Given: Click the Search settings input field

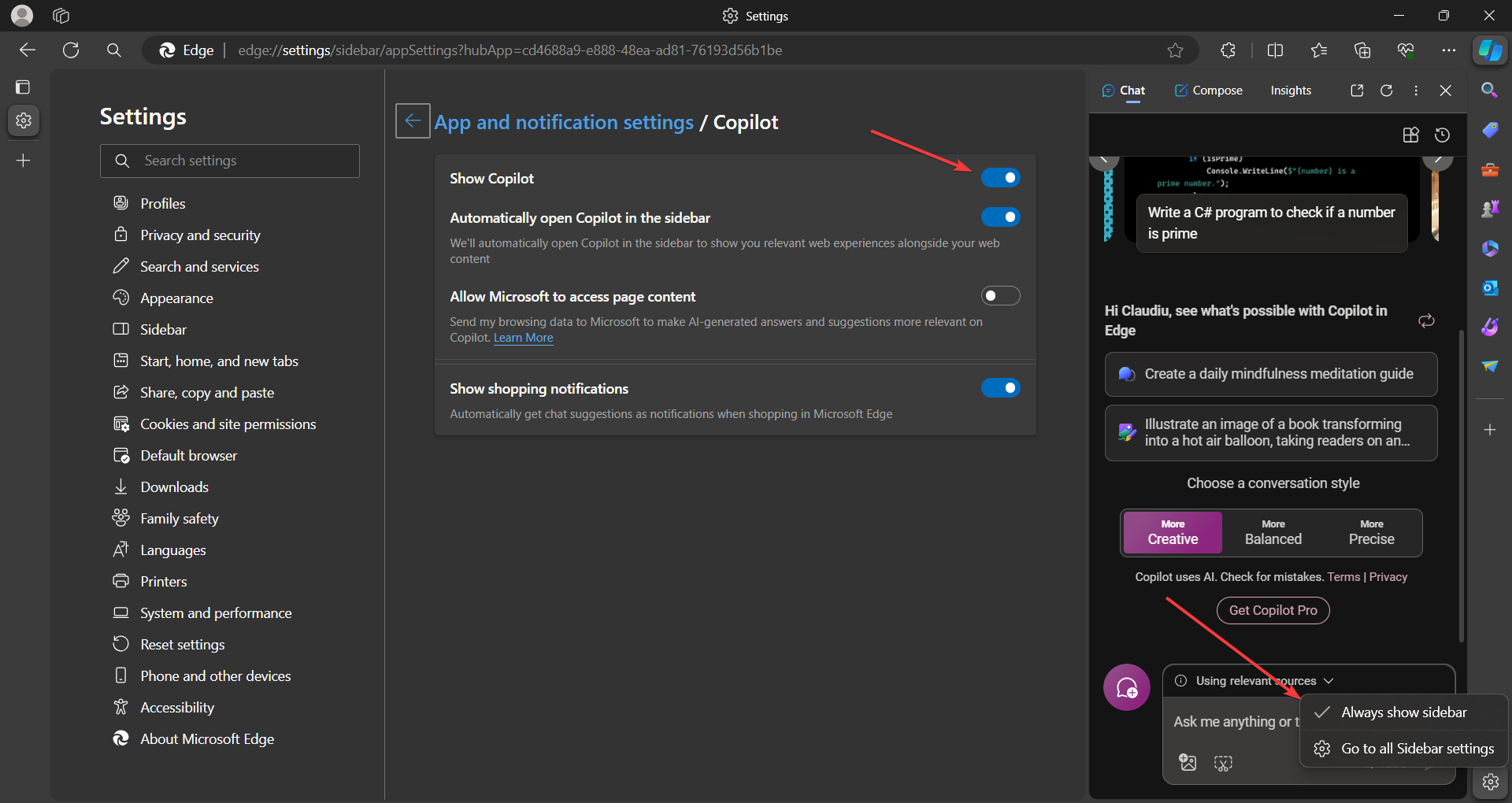Looking at the screenshot, I should tap(230, 161).
